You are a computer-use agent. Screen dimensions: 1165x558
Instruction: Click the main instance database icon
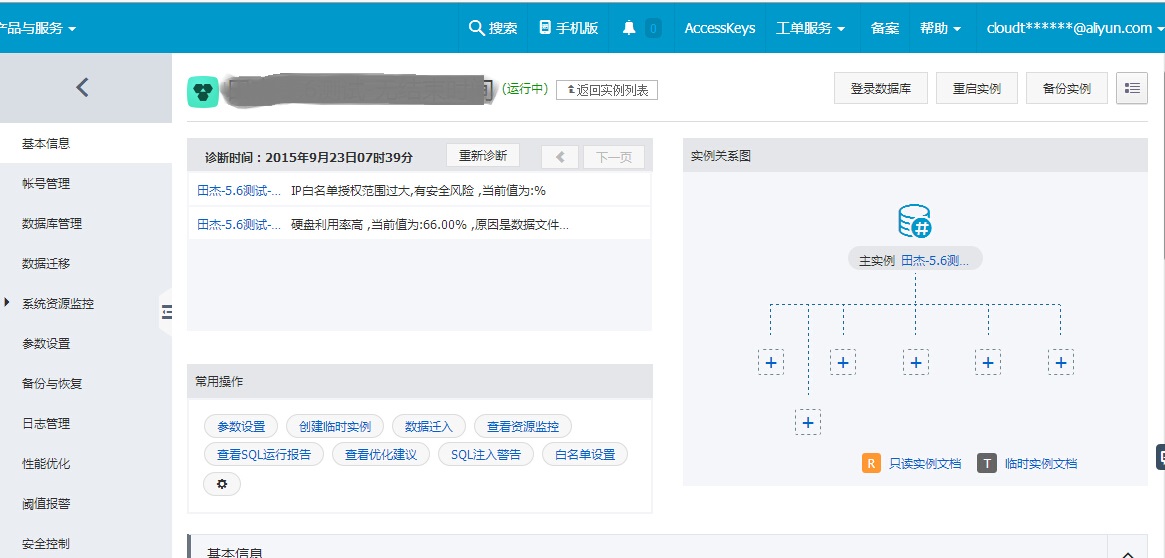914,221
